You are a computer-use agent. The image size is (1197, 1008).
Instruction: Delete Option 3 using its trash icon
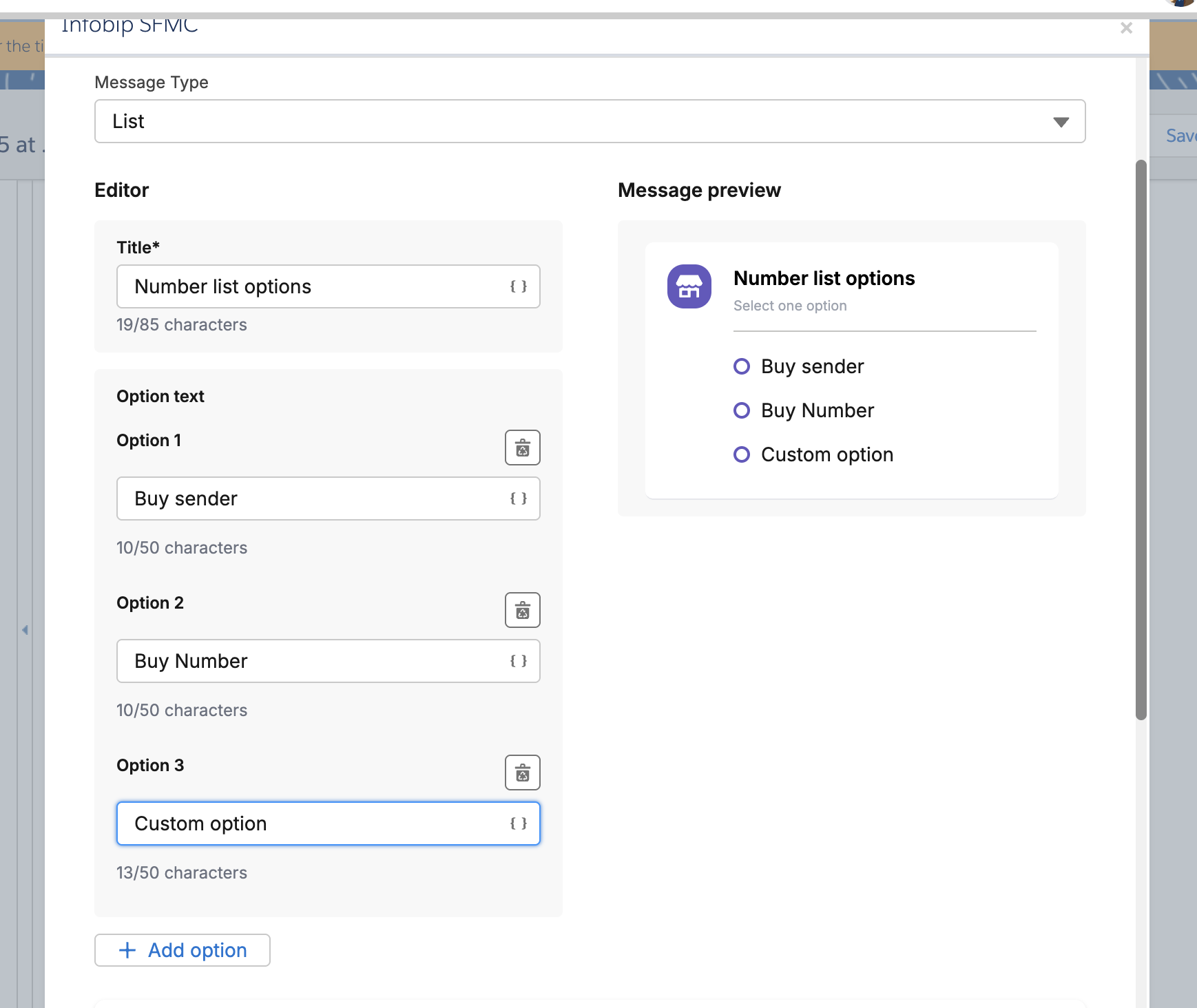[x=522, y=773]
